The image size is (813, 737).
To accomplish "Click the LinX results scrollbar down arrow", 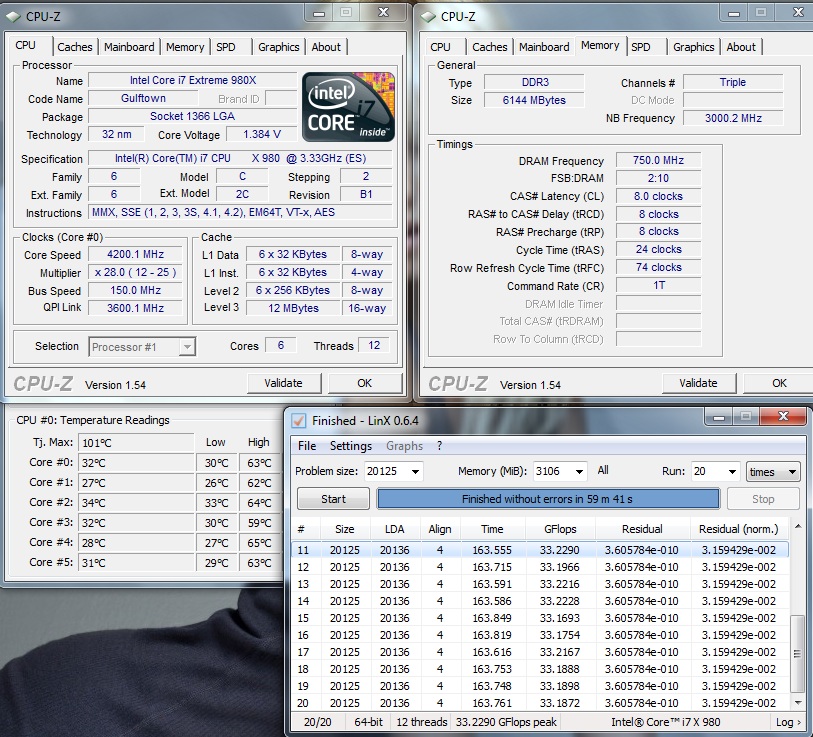I will point(798,703).
